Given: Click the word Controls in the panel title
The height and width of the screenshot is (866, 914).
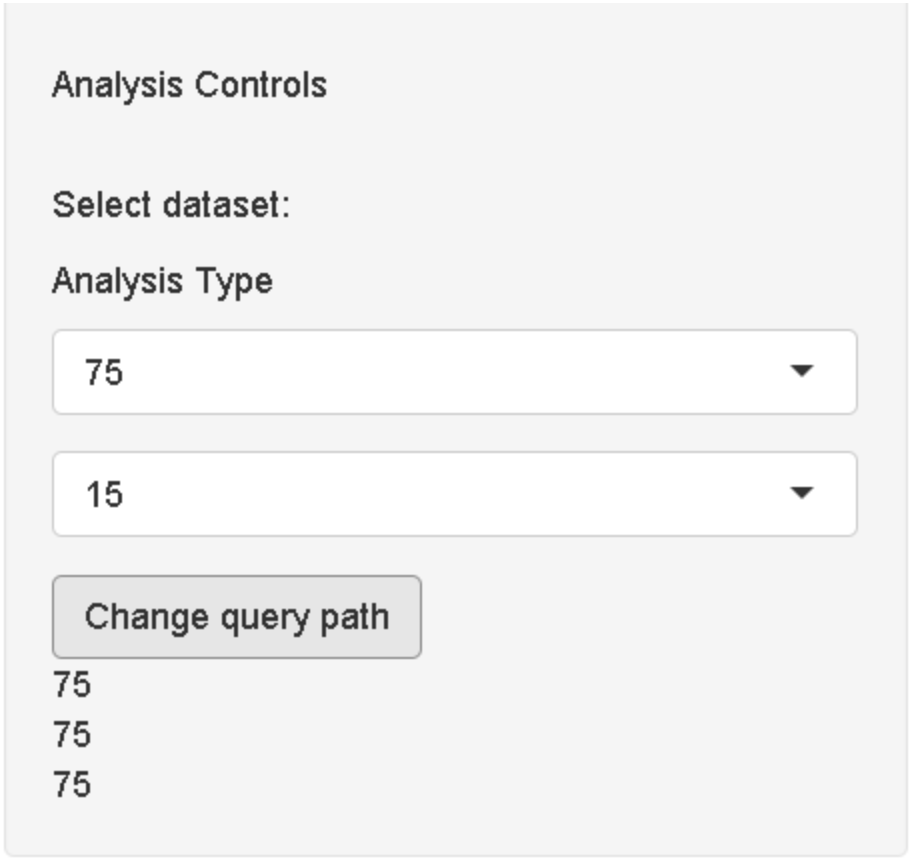Looking at the screenshot, I should [260, 85].
